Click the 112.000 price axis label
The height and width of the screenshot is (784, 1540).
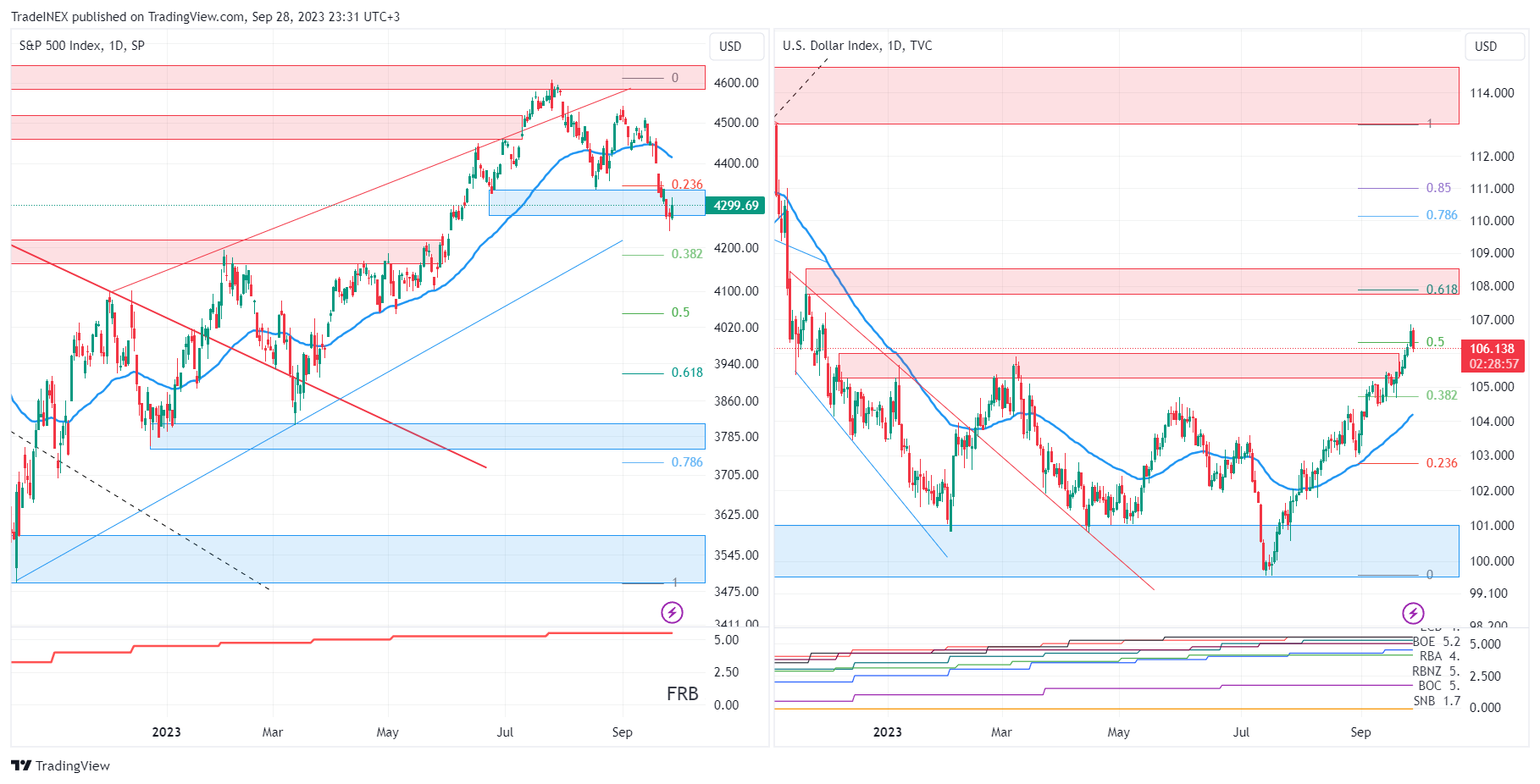click(x=1492, y=157)
